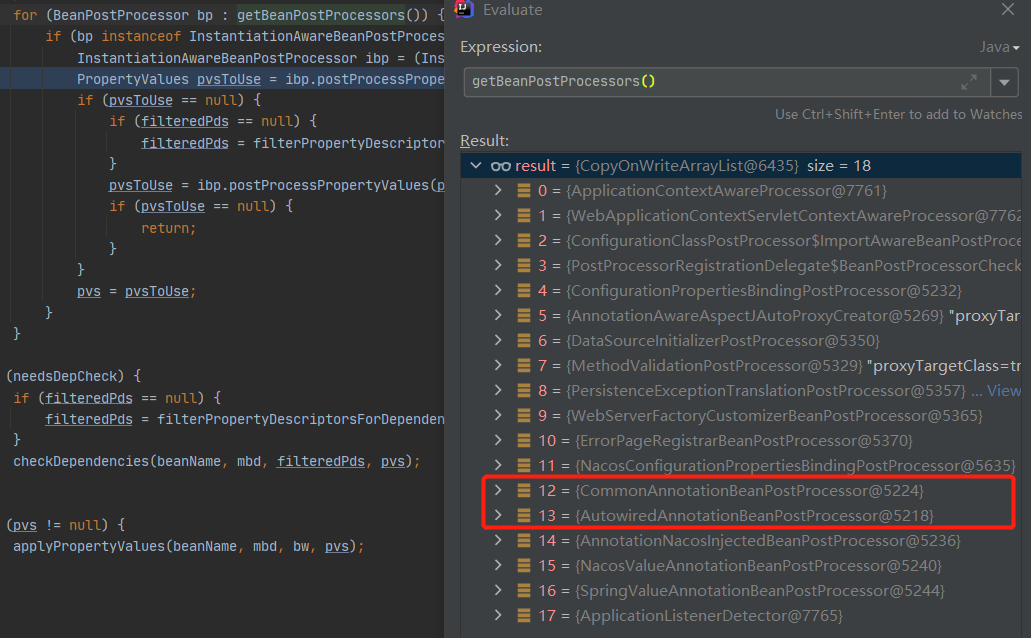Expand item 17 ApplicationListenerDetector
The image size is (1031, 638).
(x=498, y=615)
